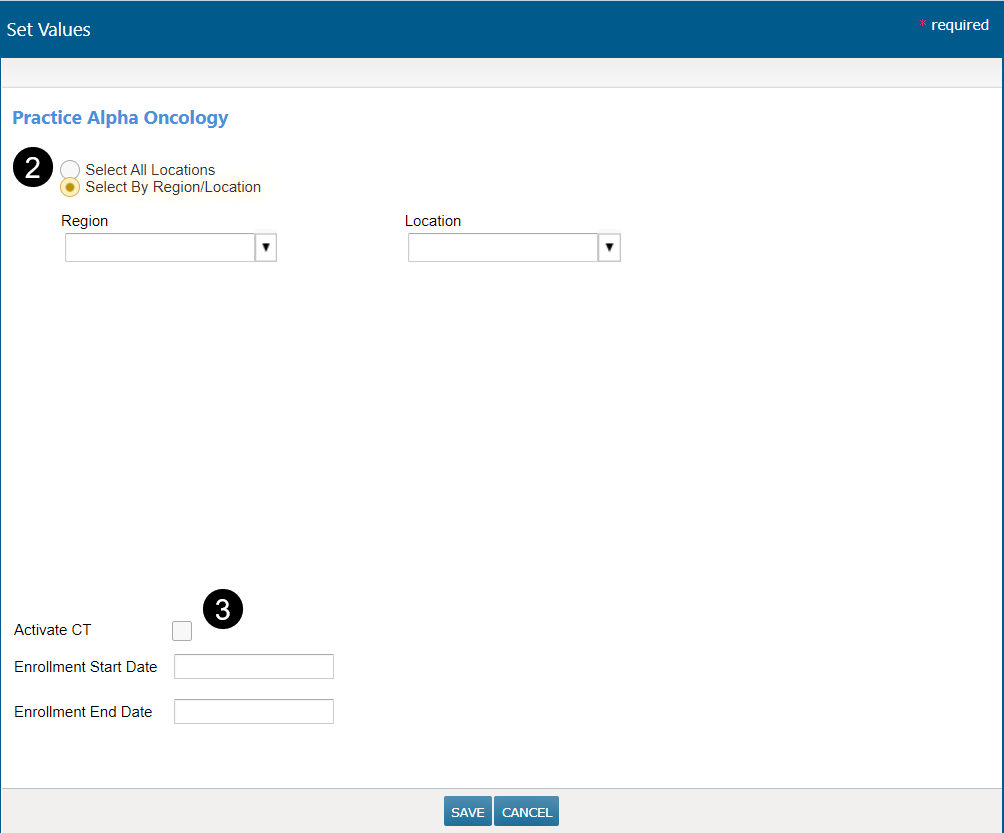Open the Region dropdown arrow
Screen dimensions: 1004x833
tap(266, 248)
